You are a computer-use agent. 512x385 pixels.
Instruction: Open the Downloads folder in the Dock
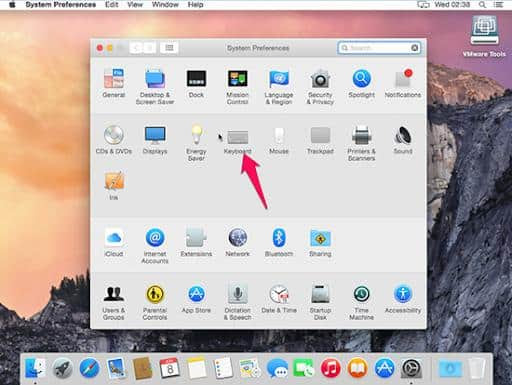tap(450, 368)
